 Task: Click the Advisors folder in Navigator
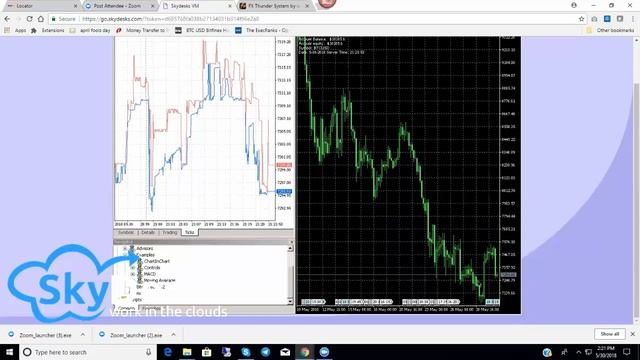pos(144,248)
